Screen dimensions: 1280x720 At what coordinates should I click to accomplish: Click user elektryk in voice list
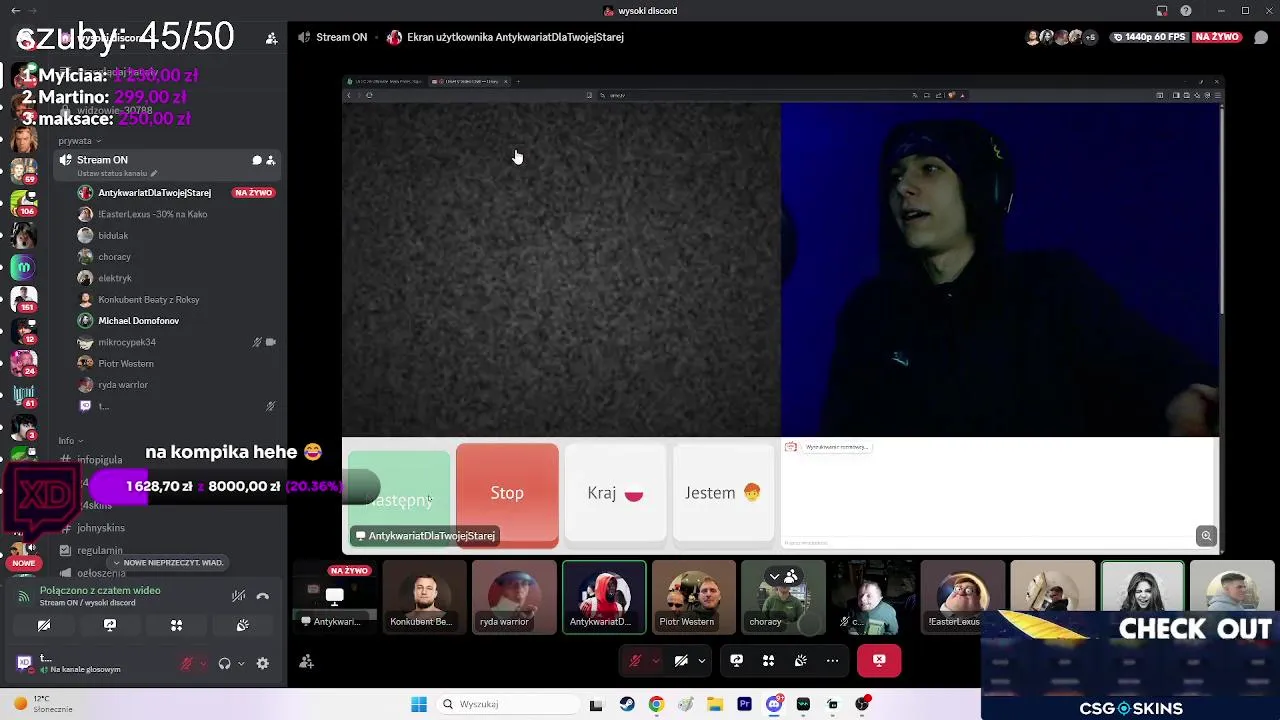tap(115, 278)
